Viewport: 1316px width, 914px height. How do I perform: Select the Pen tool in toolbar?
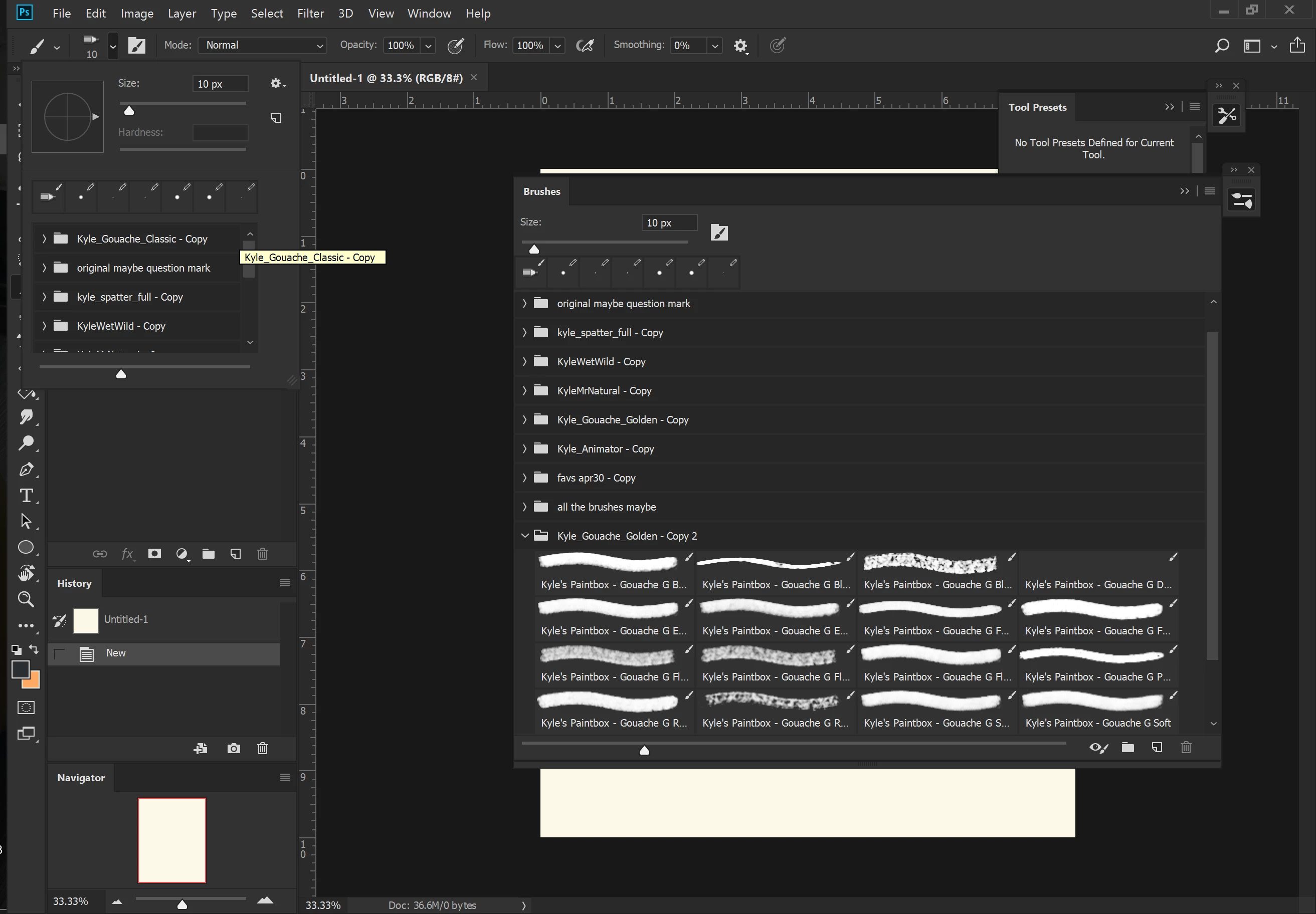pyautogui.click(x=26, y=470)
